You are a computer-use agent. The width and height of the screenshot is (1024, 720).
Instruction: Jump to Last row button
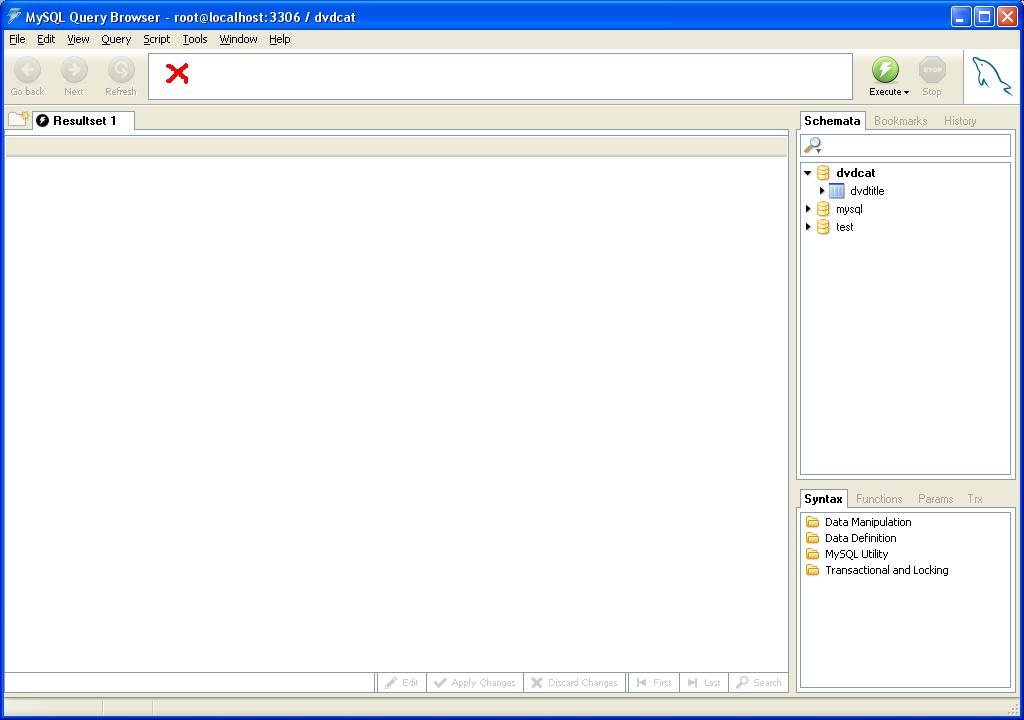704,682
